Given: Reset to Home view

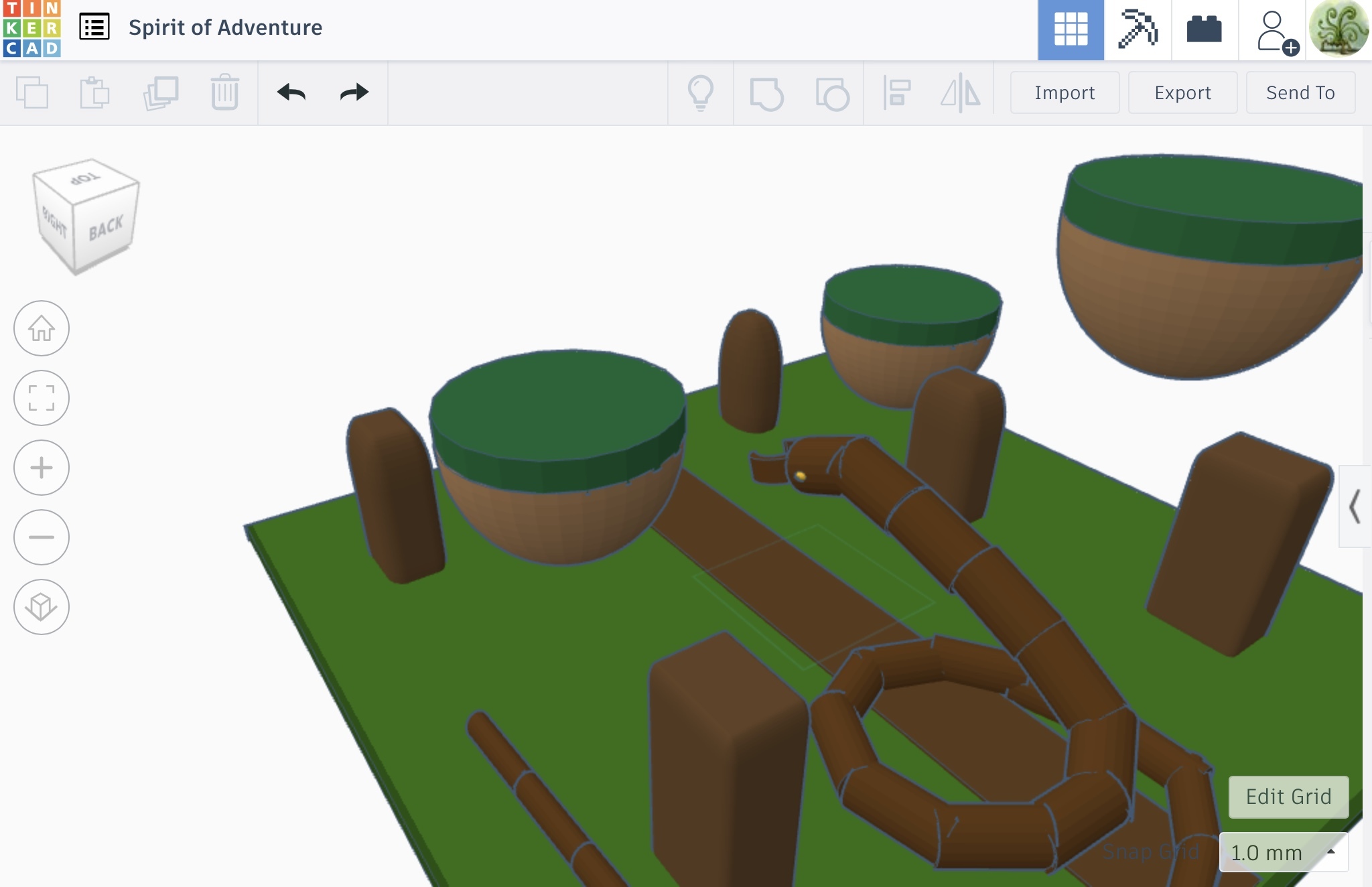Looking at the screenshot, I should coord(42,328).
